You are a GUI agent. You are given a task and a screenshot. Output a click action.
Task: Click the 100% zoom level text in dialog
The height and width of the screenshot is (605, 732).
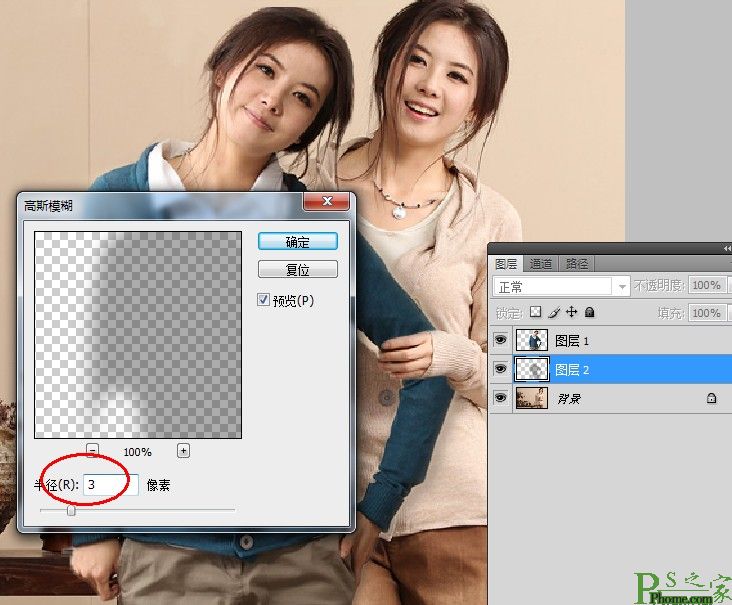(137, 452)
